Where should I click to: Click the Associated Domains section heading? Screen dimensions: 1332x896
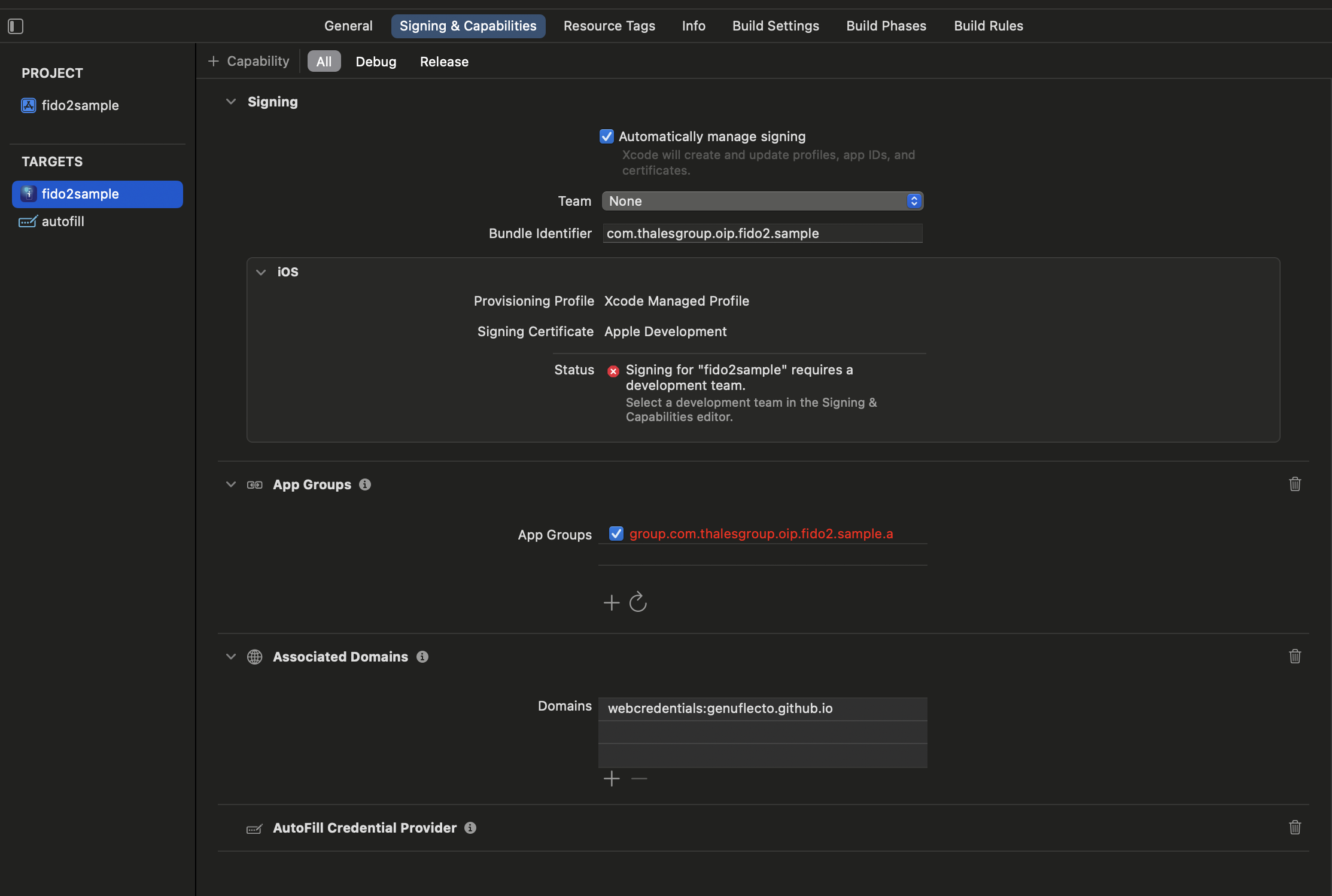click(340, 657)
